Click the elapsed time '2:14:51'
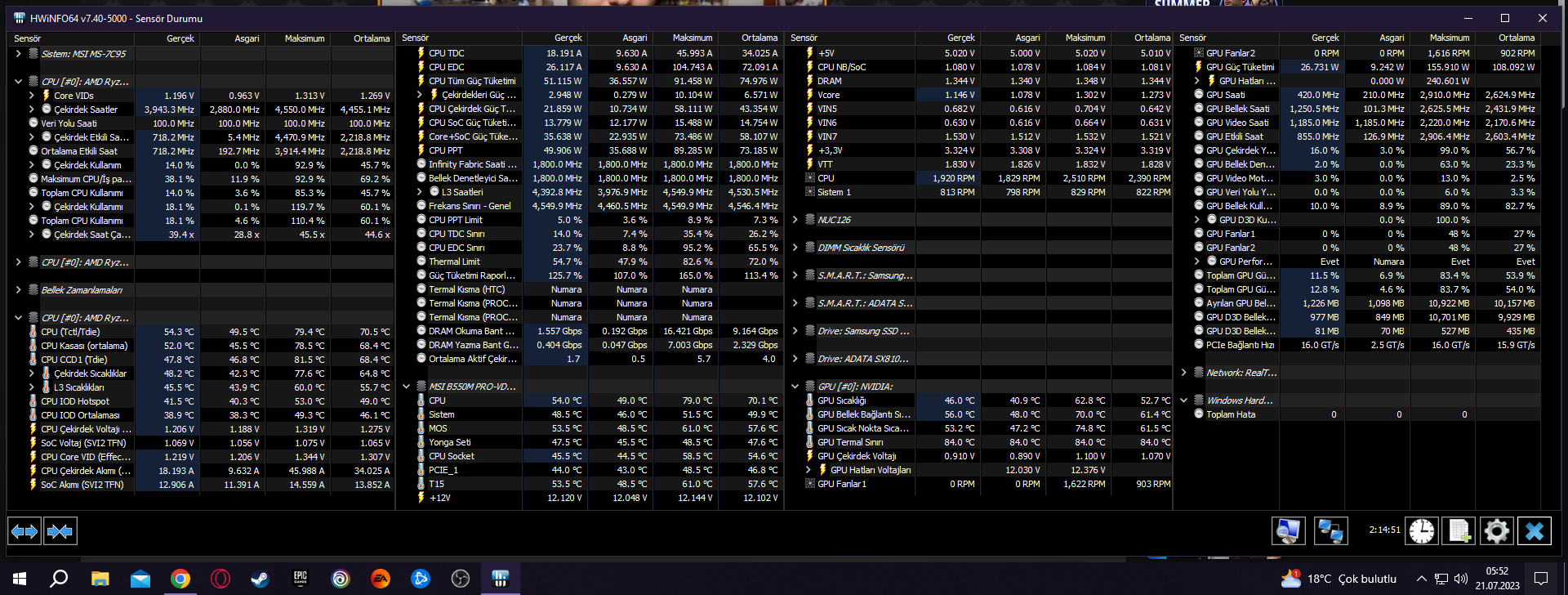The height and width of the screenshot is (595, 1568). (1384, 530)
